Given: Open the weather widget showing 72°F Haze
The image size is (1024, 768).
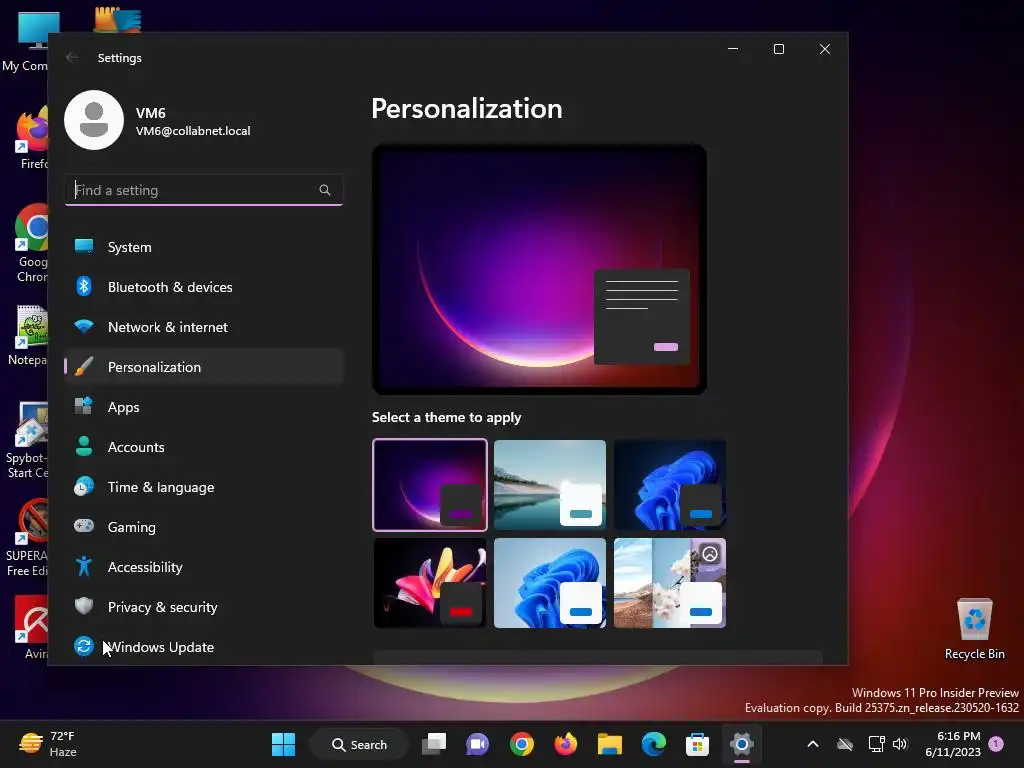Looking at the screenshot, I should 48,744.
